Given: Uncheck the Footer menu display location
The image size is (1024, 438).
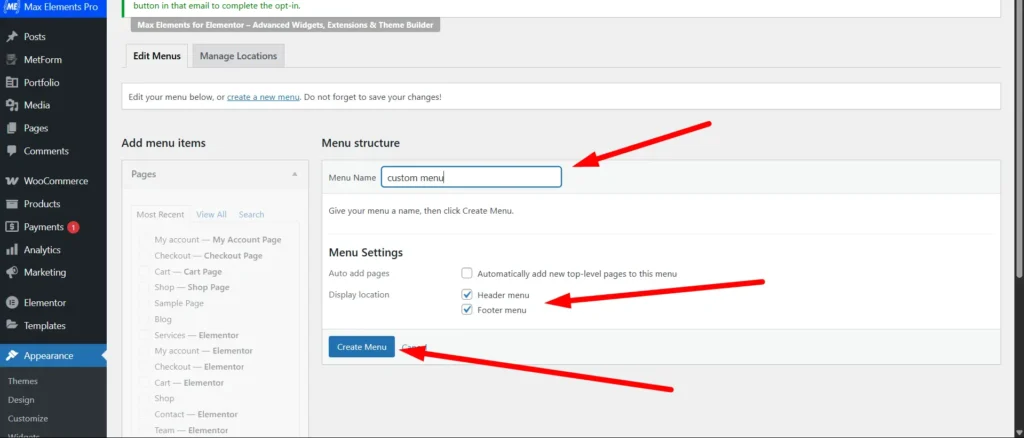Looking at the screenshot, I should tap(467, 310).
